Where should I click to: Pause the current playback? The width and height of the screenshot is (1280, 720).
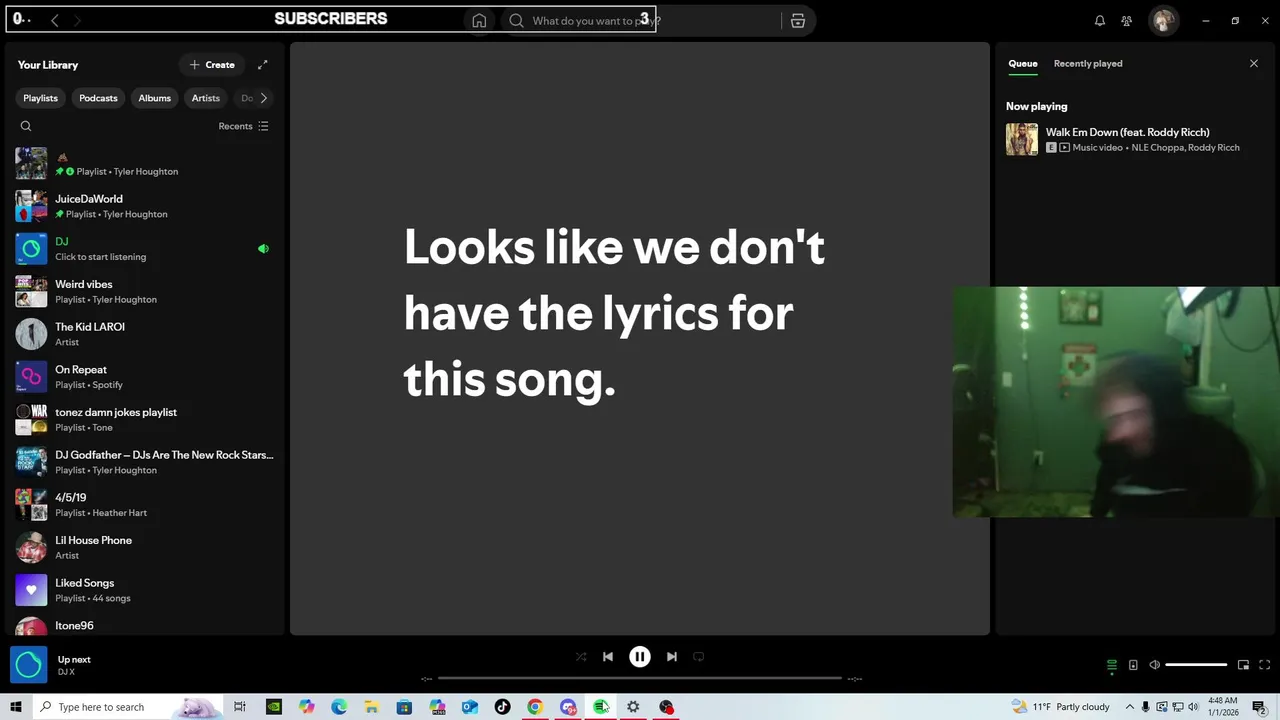pyautogui.click(x=640, y=657)
